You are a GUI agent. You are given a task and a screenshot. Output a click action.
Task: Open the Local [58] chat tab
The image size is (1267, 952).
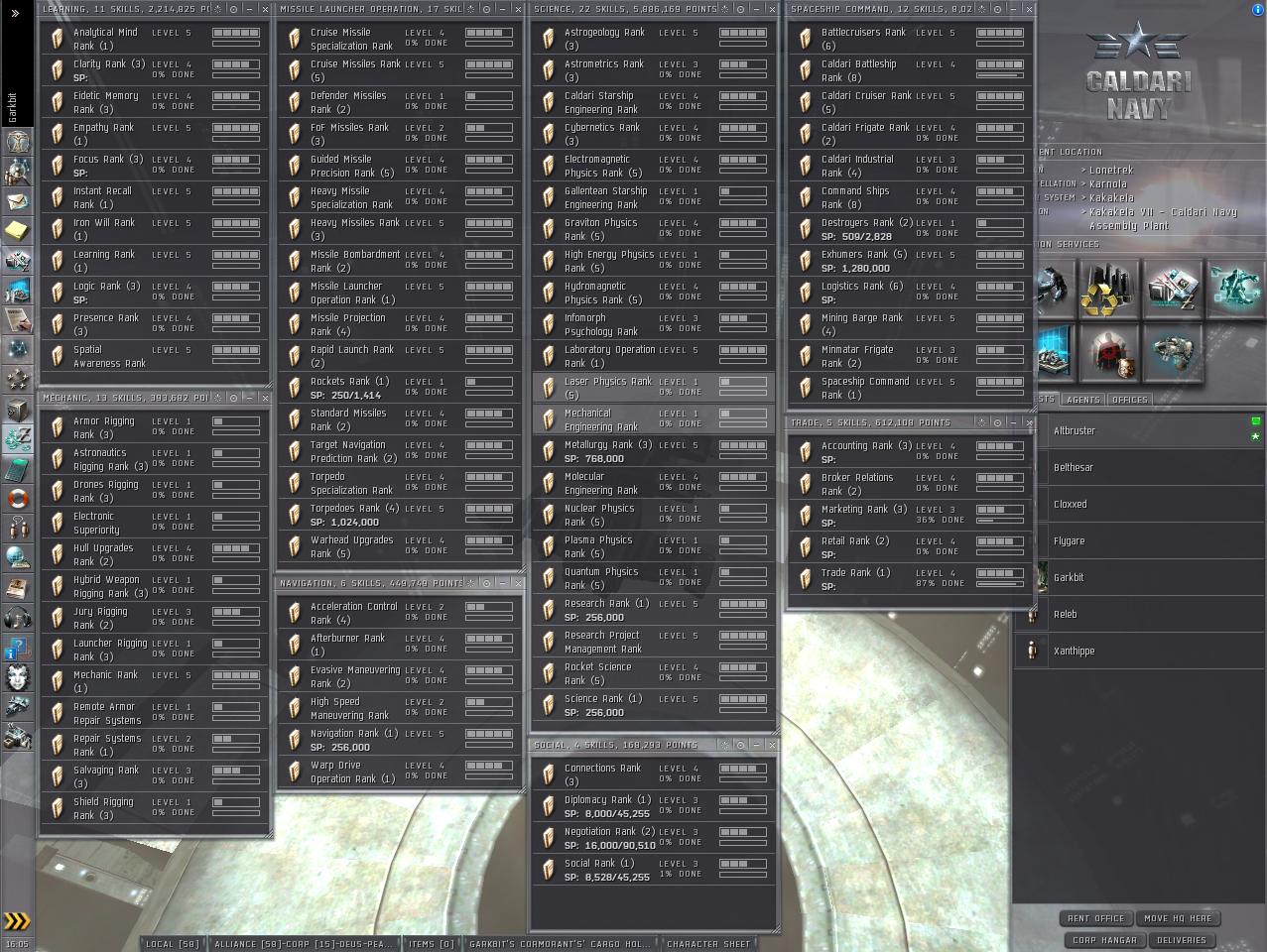[173, 944]
